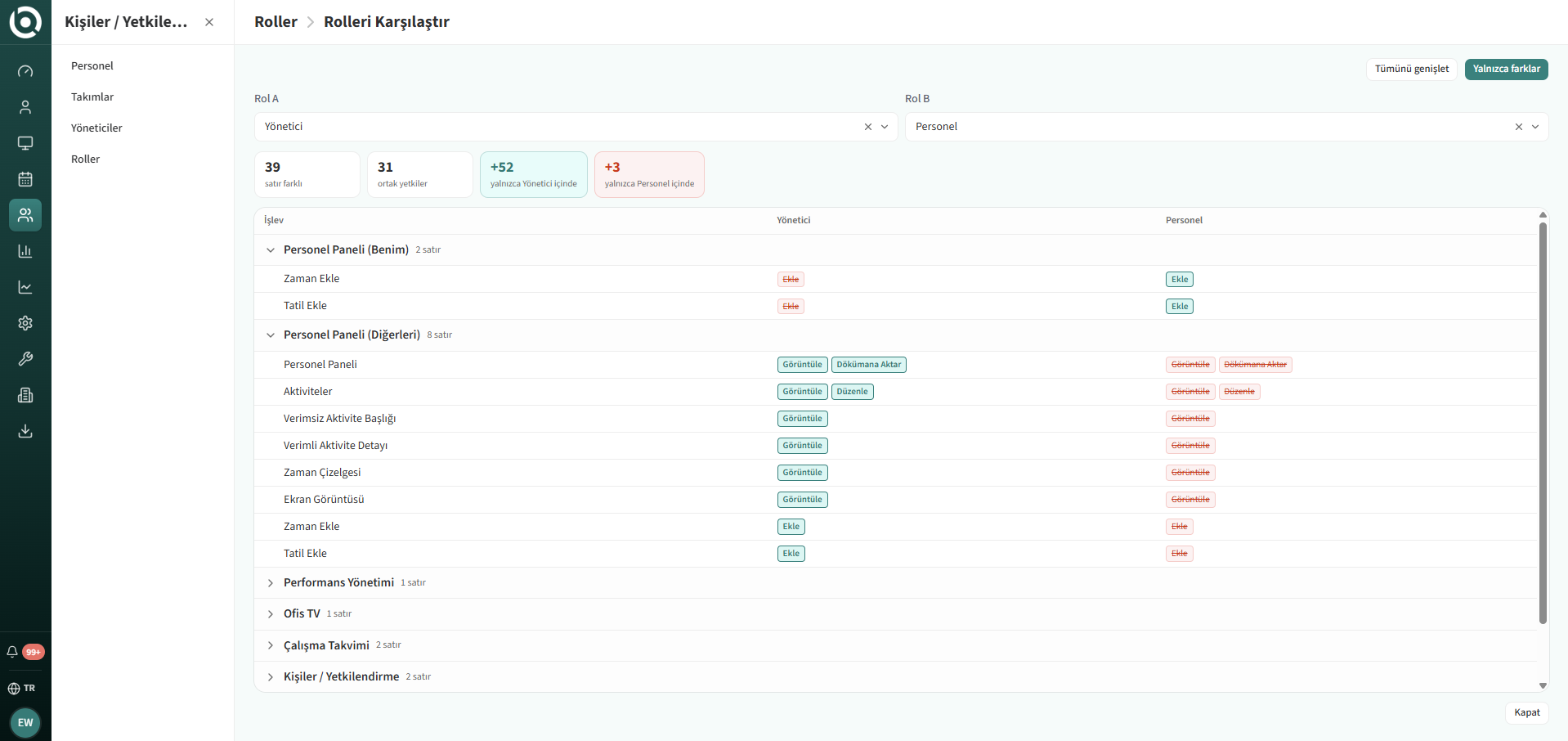Go to Yöneticiler menu item
This screenshot has width=1568, height=741.
tap(96, 128)
